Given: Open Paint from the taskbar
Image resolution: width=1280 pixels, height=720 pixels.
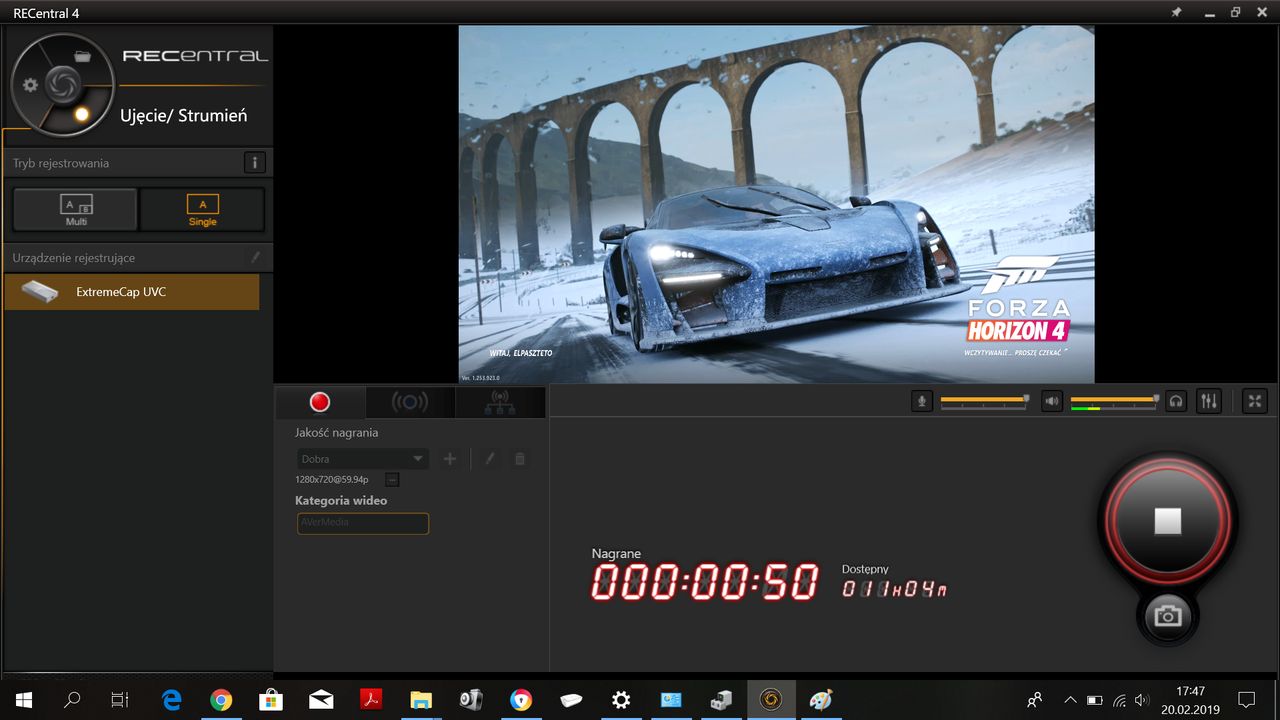Looking at the screenshot, I should (821, 700).
